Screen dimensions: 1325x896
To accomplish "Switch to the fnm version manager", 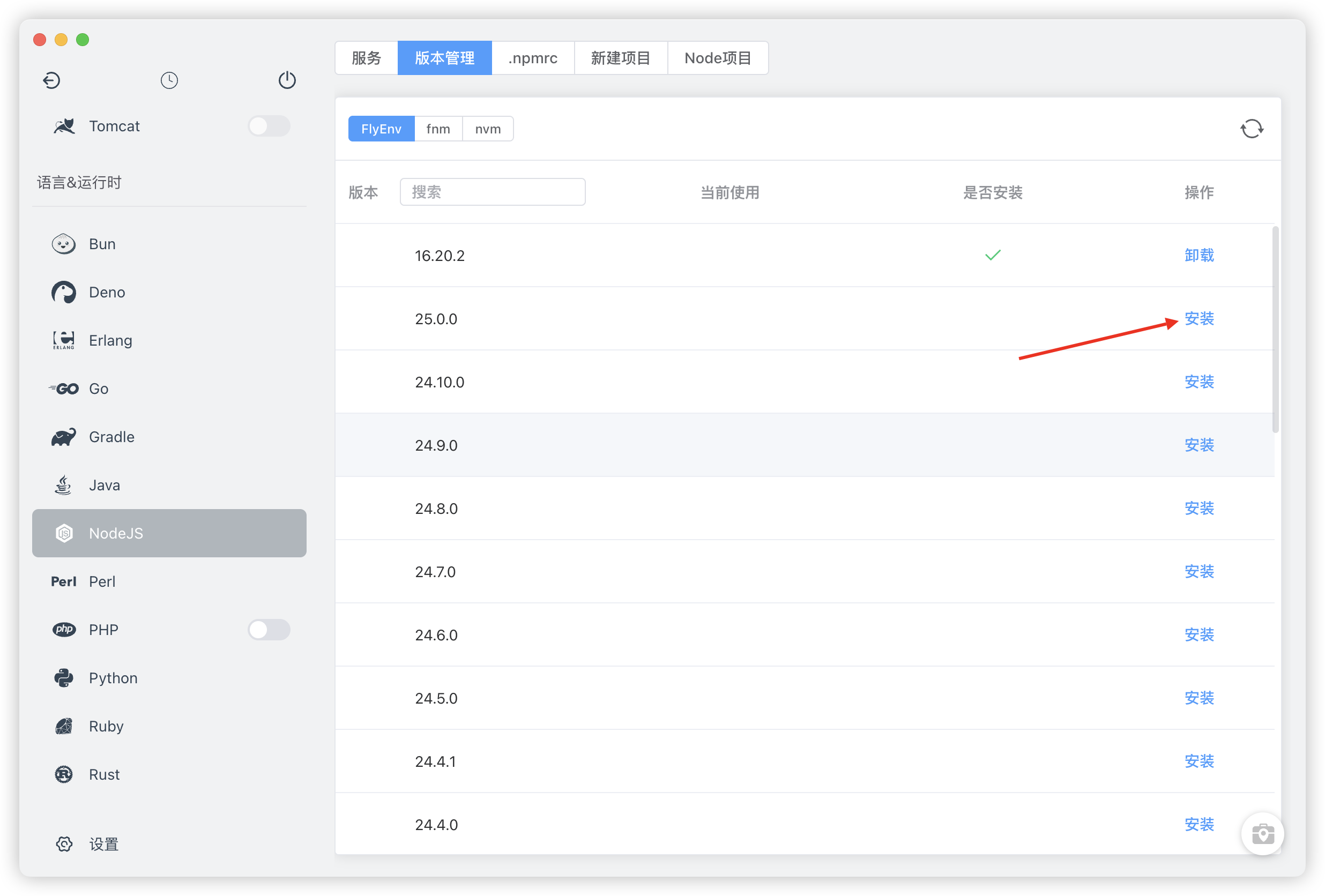I will click(x=438, y=129).
